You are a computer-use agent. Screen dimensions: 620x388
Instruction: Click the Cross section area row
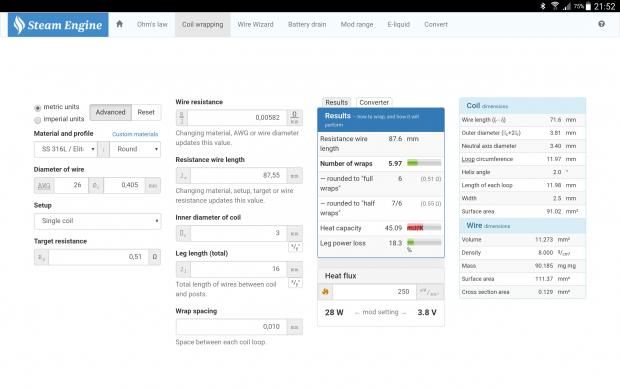(522, 292)
